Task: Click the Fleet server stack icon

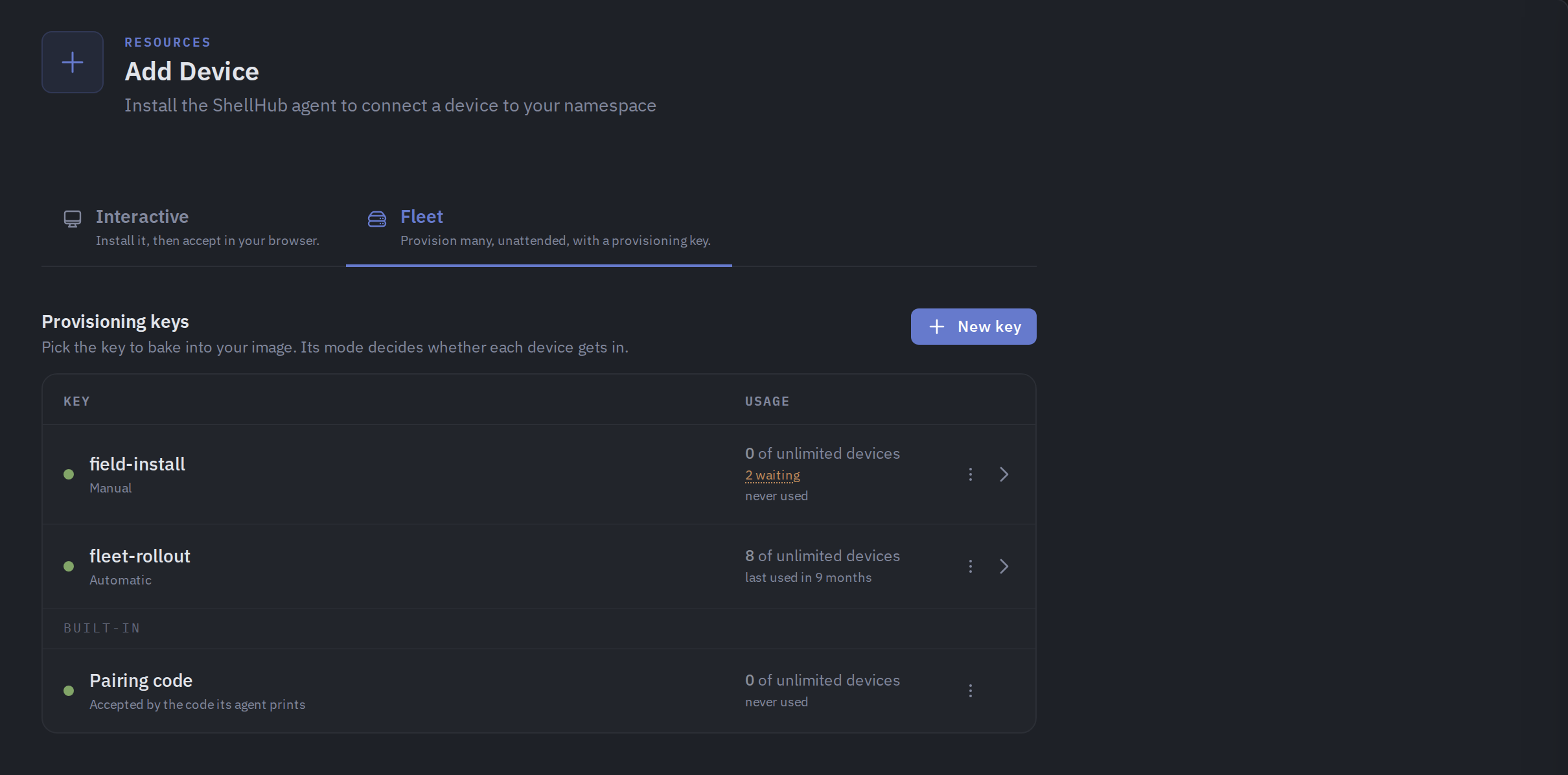Action: (377, 219)
